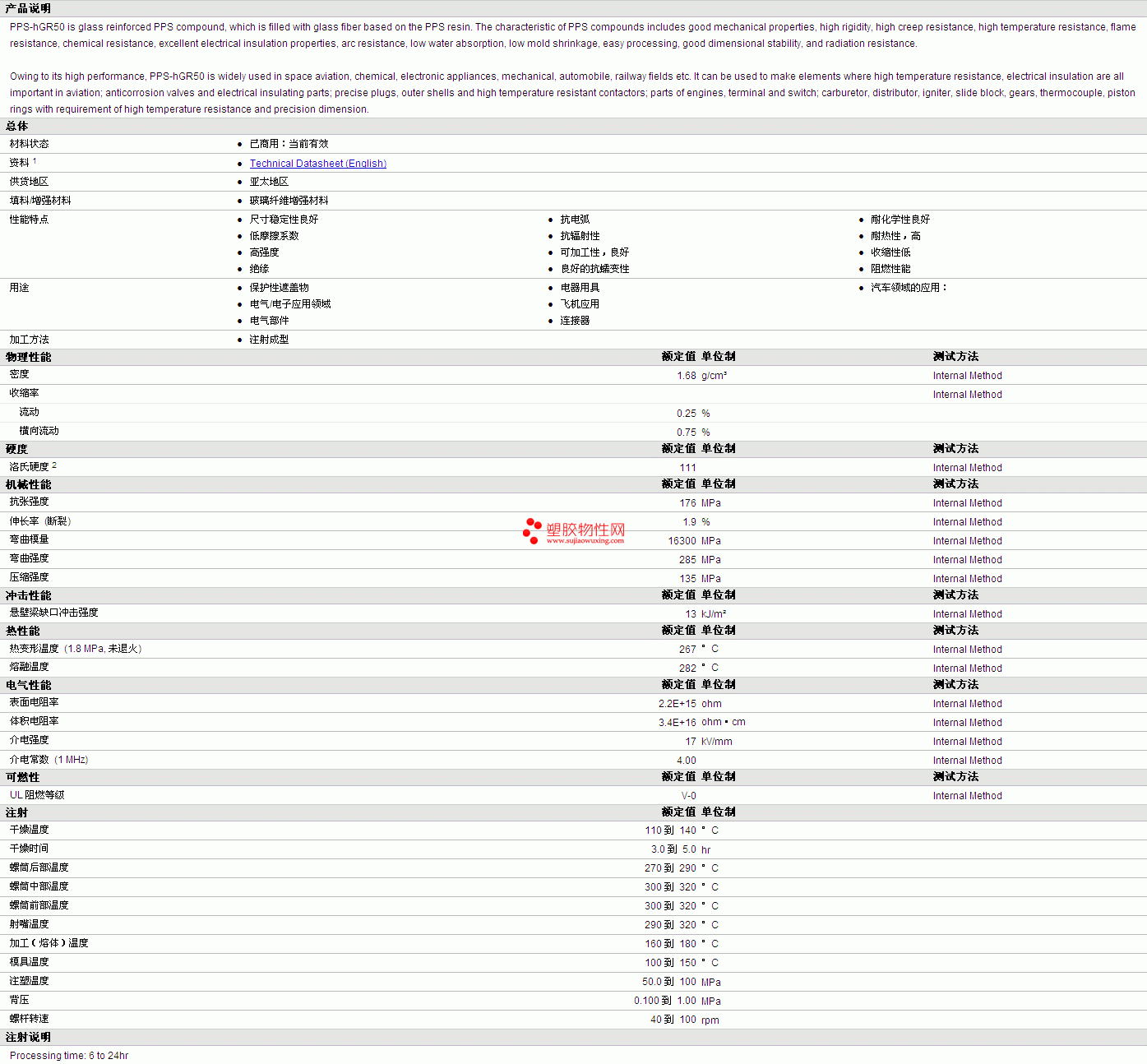Click the 流动 shrinkage value 0.25
The image size is (1147, 1064).
click(687, 414)
